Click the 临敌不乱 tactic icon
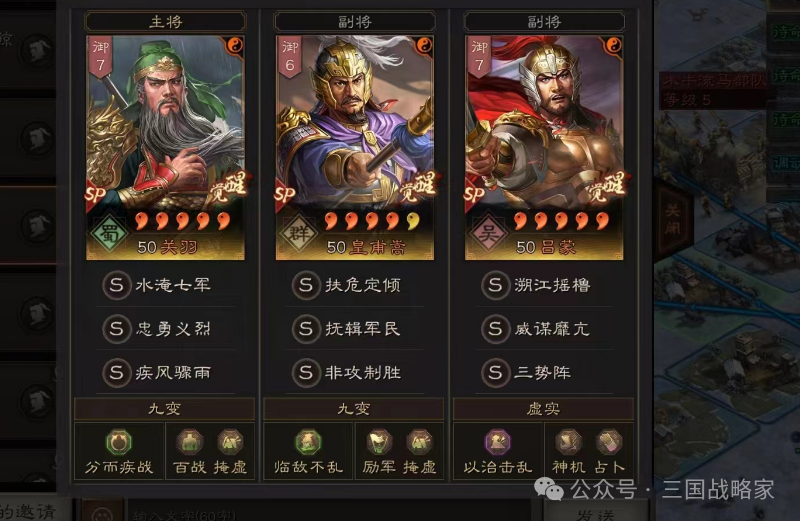This screenshot has height=521, width=800. click(x=308, y=442)
